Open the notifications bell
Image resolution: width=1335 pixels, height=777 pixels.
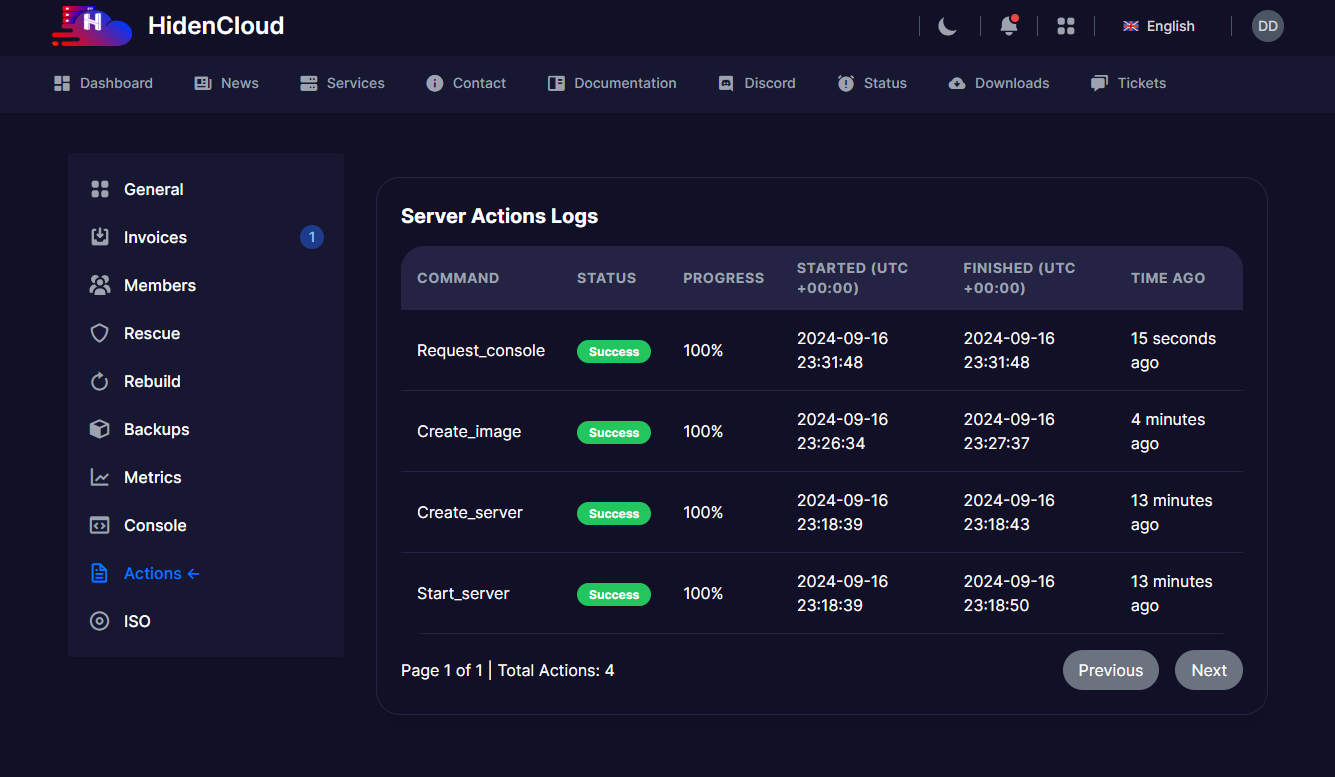tap(1009, 26)
